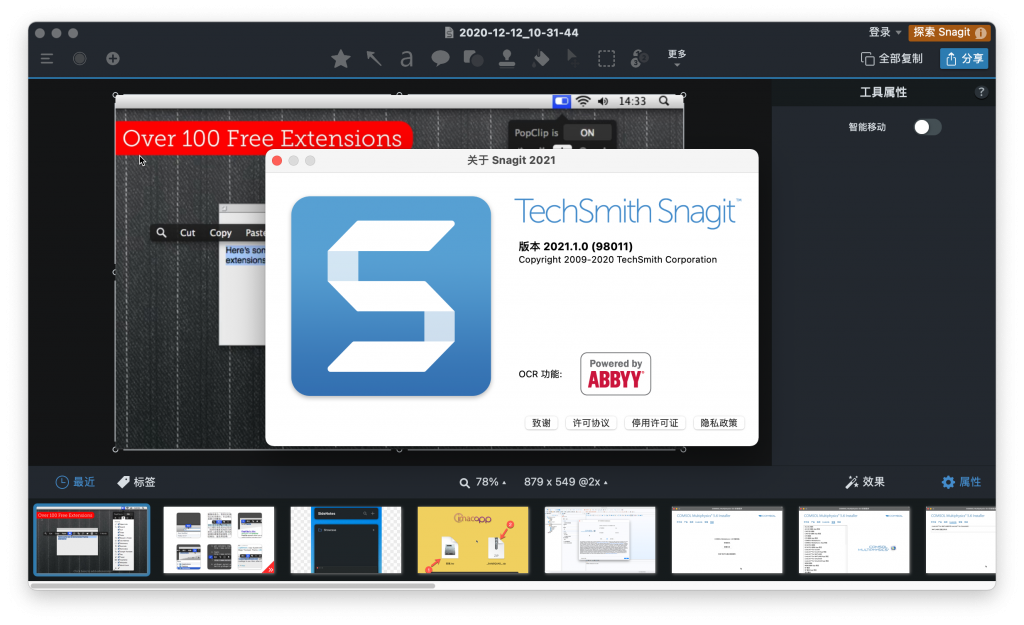This screenshot has height=625, width=1024.
Task: Switch to the 标签 tags tab
Action: pyautogui.click(x=136, y=482)
